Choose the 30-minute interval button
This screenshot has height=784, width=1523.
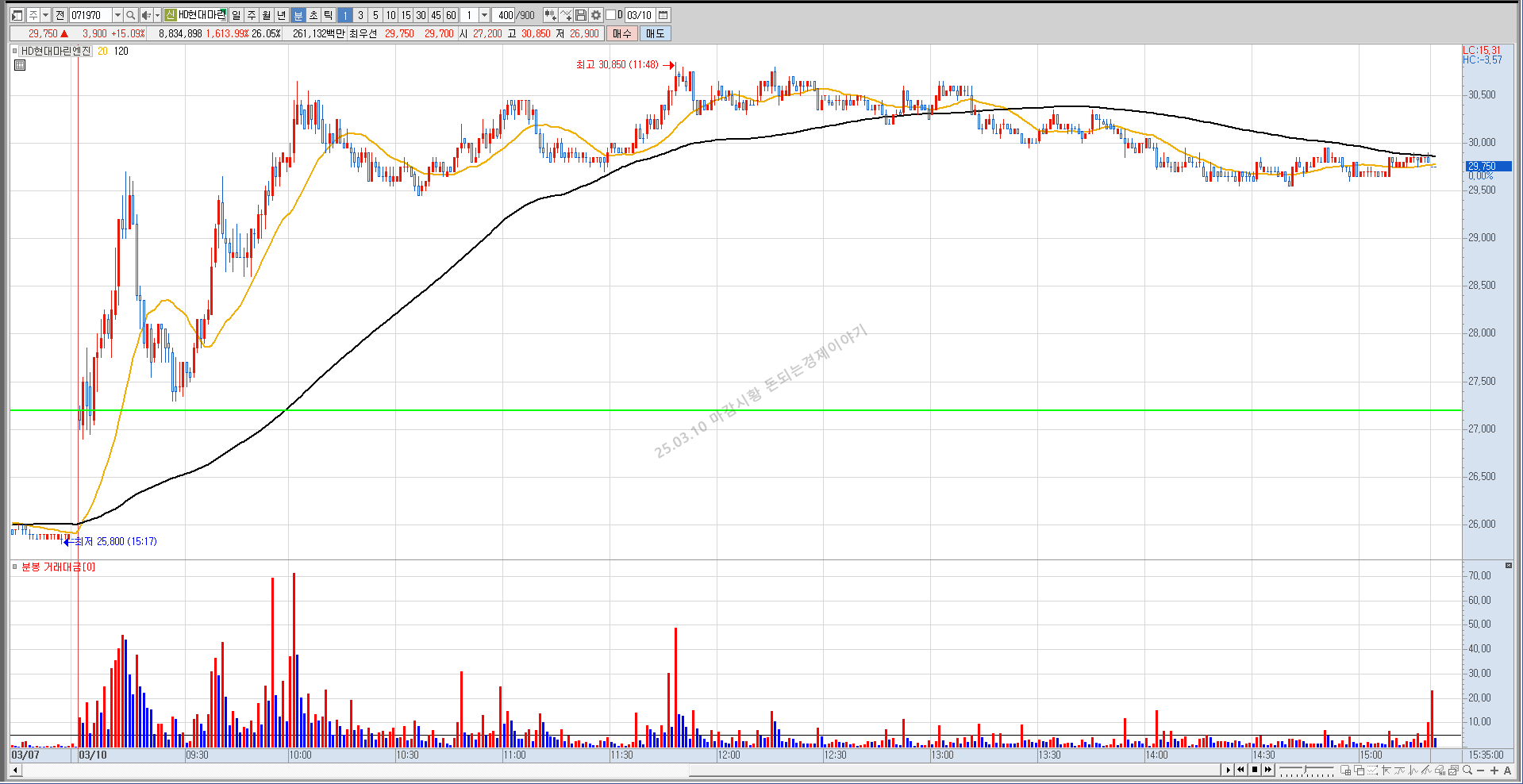[x=421, y=15]
